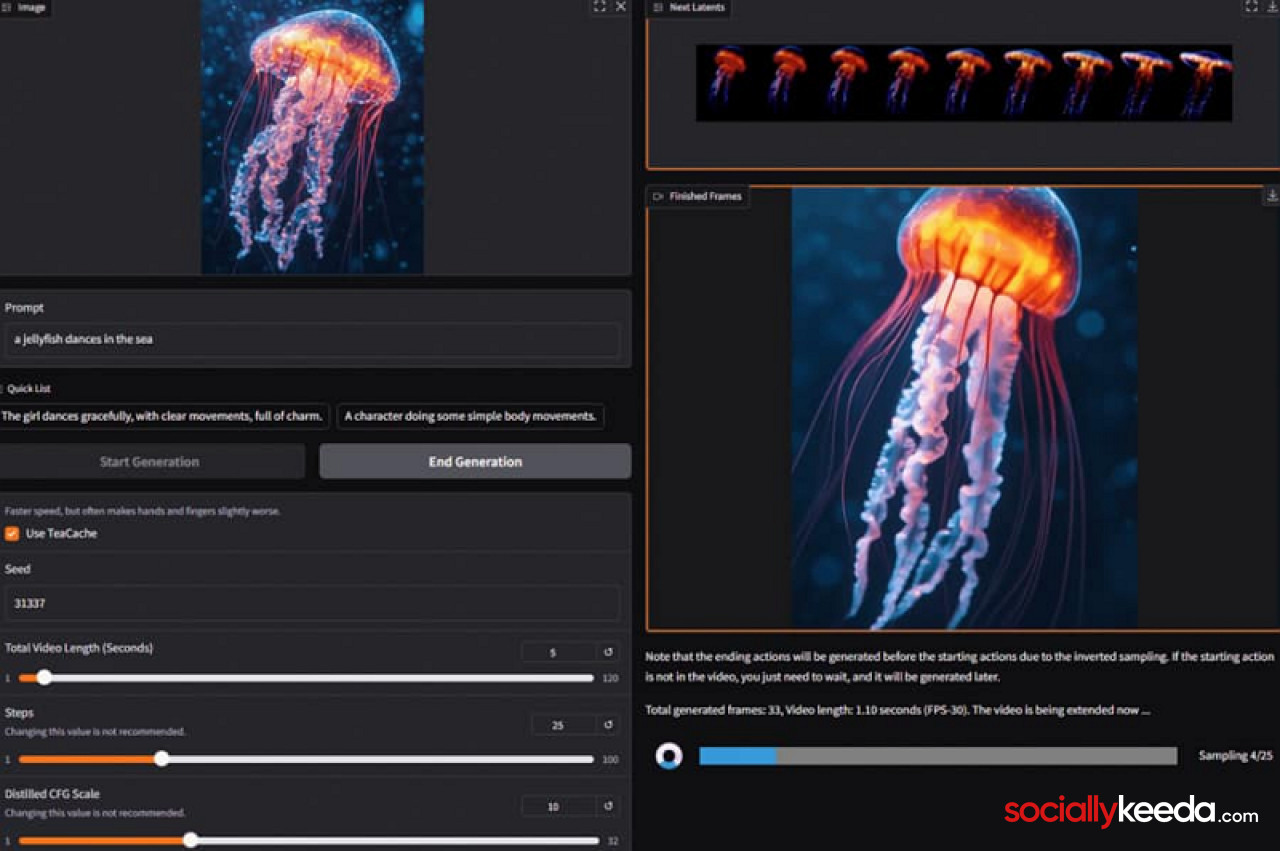The width and height of the screenshot is (1280, 851).
Task: Stop with the End Generation button
Action: (475, 462)
